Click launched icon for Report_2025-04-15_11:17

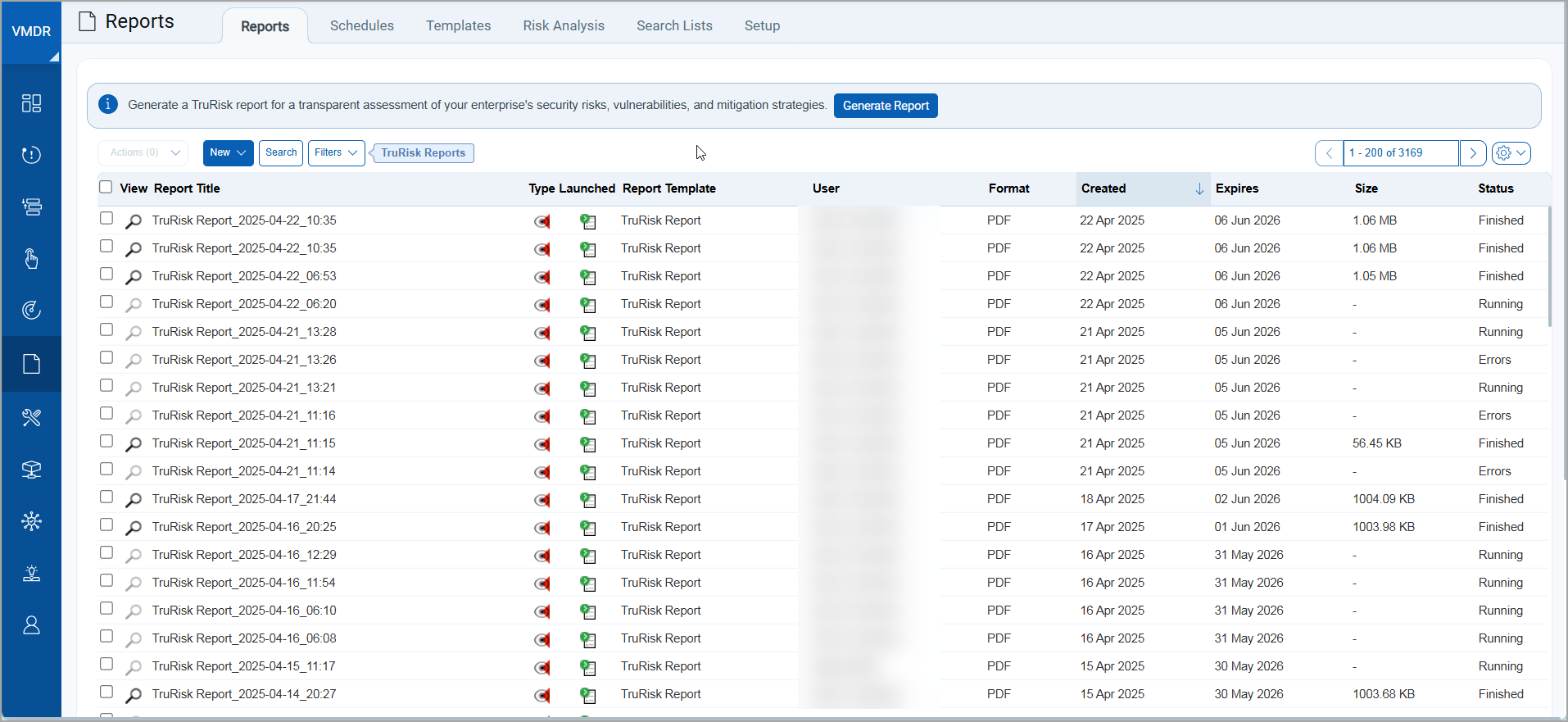point(588,667)
